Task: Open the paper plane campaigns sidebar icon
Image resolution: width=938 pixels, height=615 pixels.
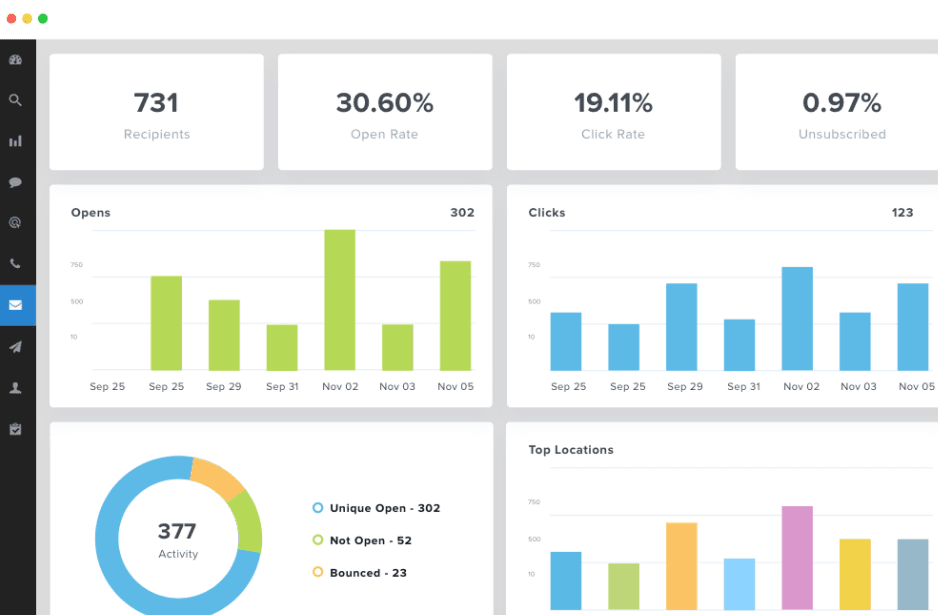Action: pyautogui.click(x=16, y=347)
